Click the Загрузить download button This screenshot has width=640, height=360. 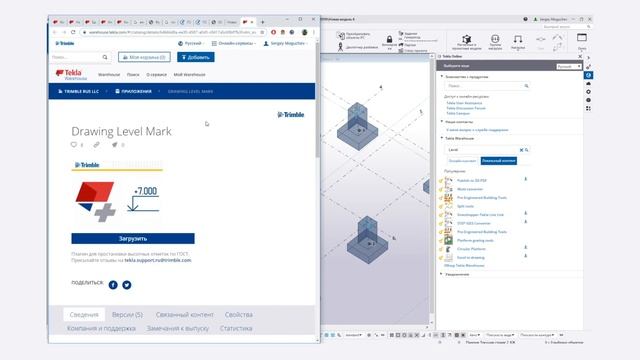[x=133, y=238]
